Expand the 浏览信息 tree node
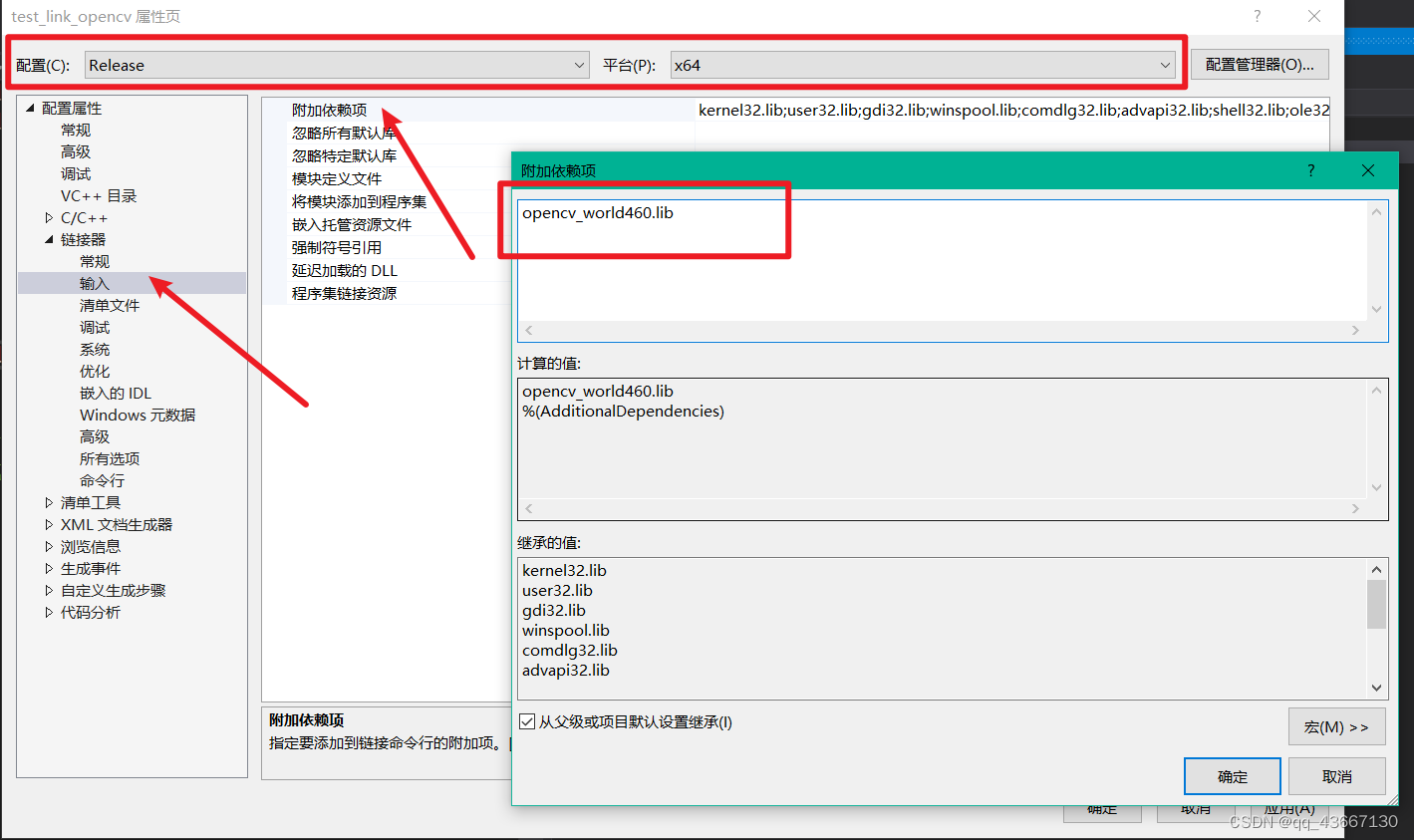The height and width of the screenshot is (840, 1414). tap(49, 546)
